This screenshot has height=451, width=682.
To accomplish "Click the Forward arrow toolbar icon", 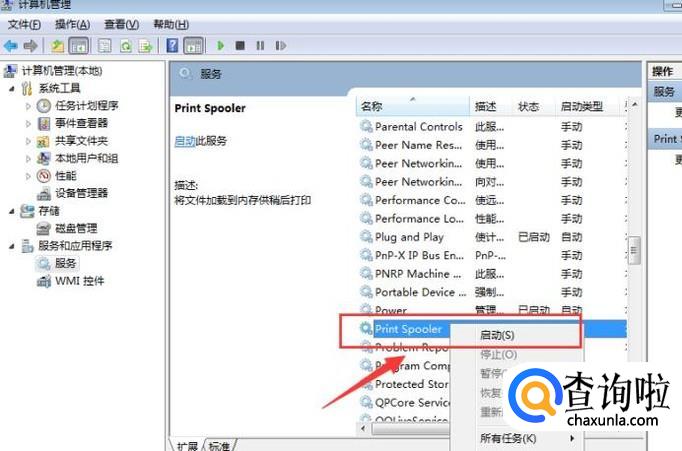I will (x=30, y=46).
